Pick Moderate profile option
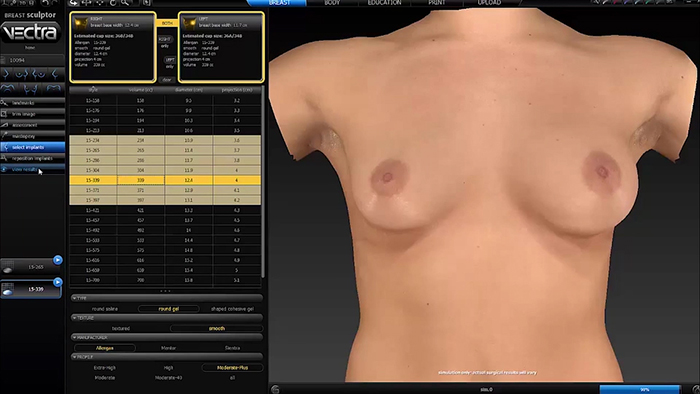The width and height of the screenshot is (700, 394). coord(105,377)
